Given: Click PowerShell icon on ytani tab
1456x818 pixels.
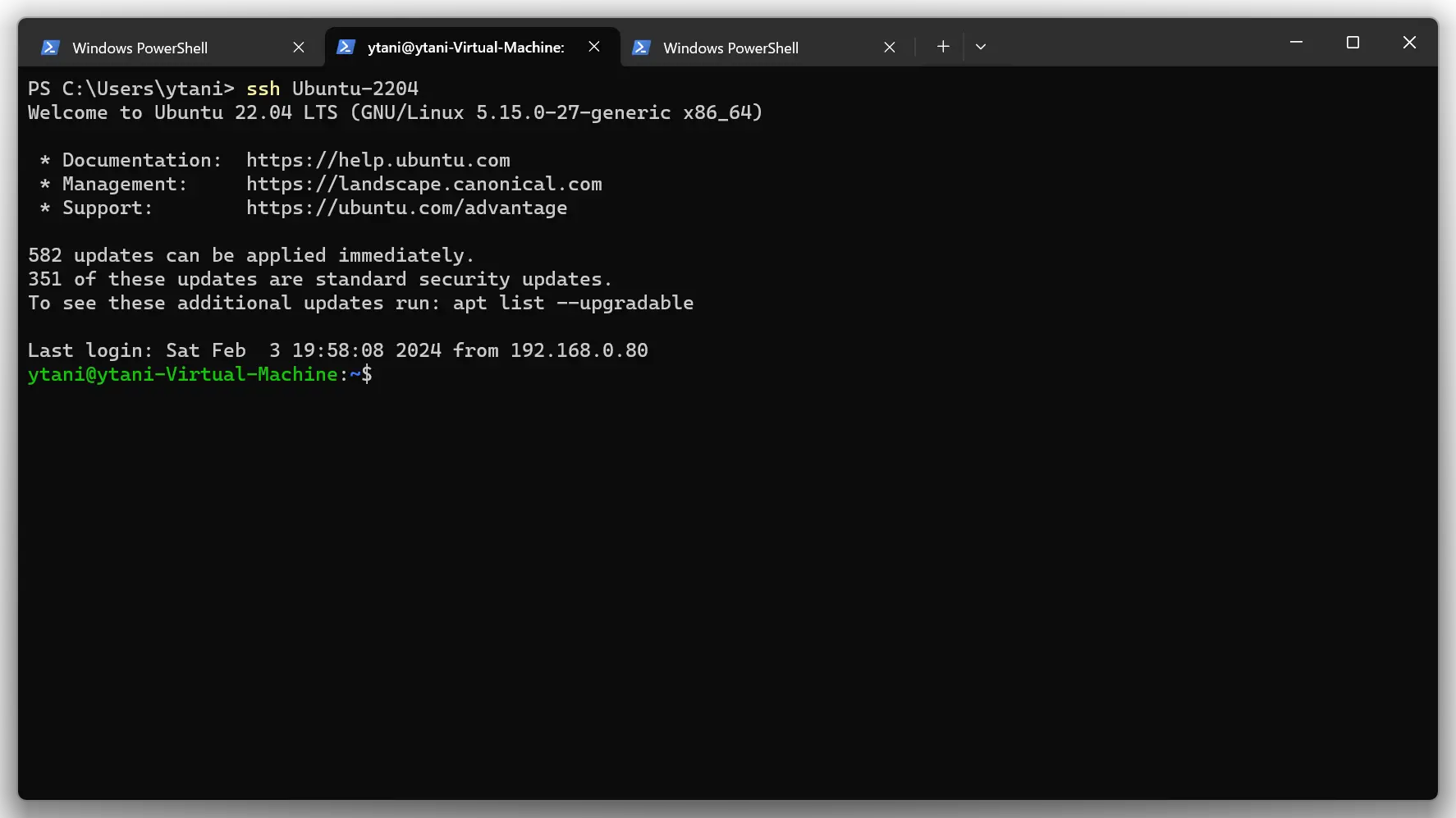Looking at the screenshot, I should coord(346,47).
